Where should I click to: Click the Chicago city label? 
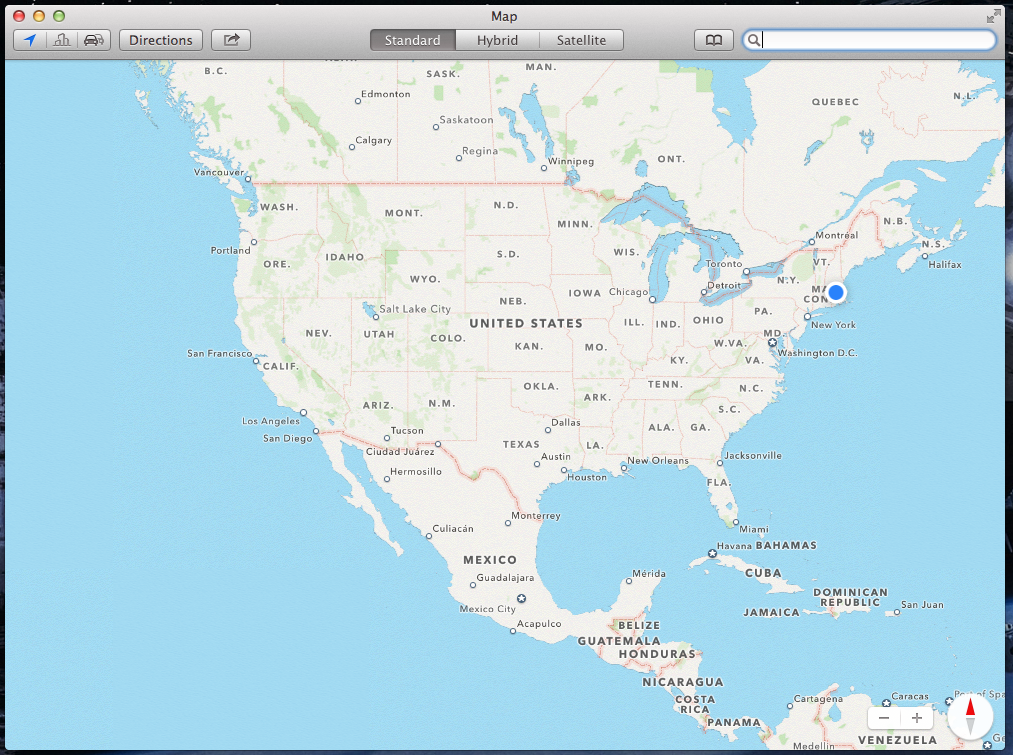[627, 292]
